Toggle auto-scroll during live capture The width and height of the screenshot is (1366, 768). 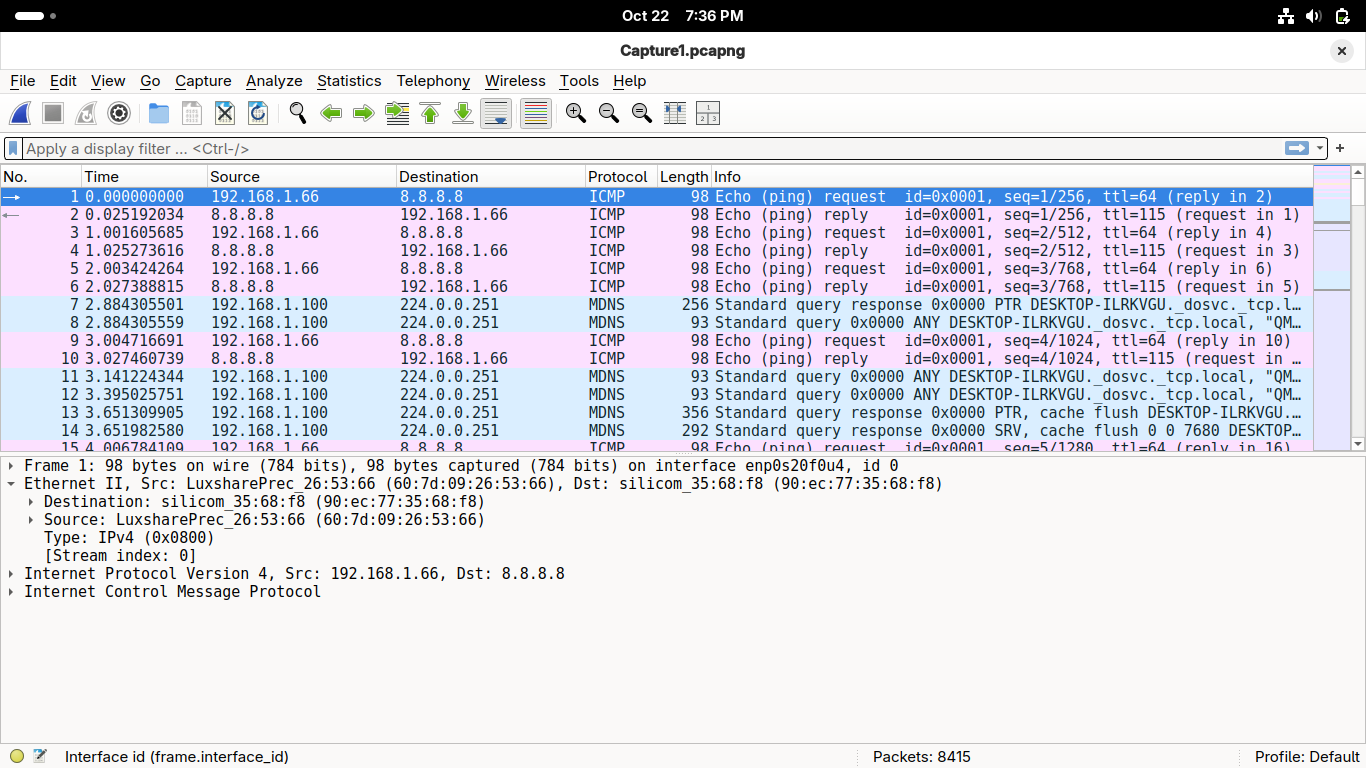tap(496, 114)
